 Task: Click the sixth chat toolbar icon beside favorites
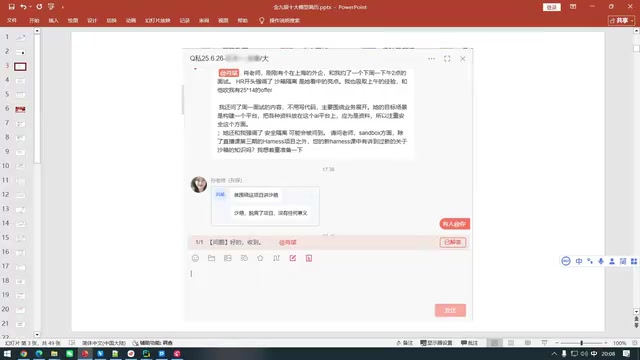(x=276, y=258)
